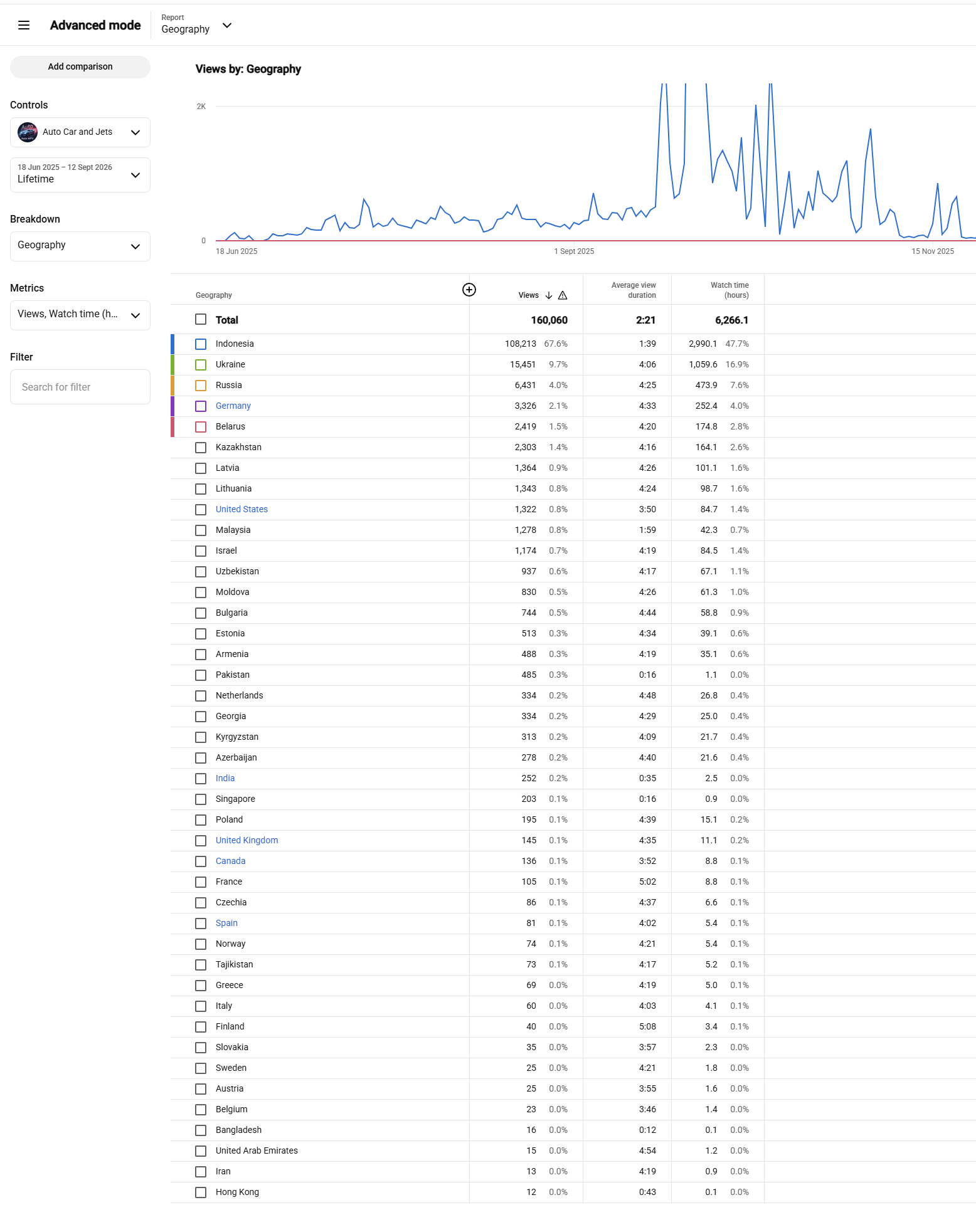976x1232 pixels.
Task: Click the warning triangle icon beside Views
Action: 563,295
